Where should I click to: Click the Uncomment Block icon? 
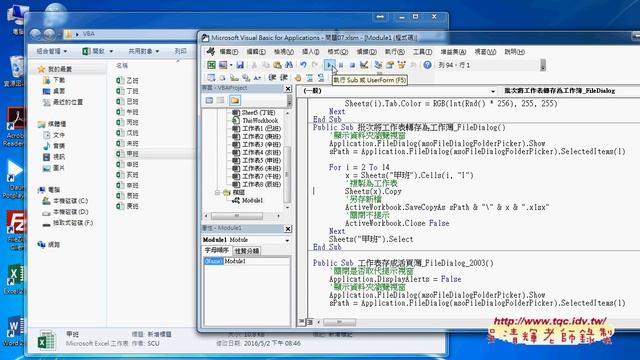coord(321,78)
